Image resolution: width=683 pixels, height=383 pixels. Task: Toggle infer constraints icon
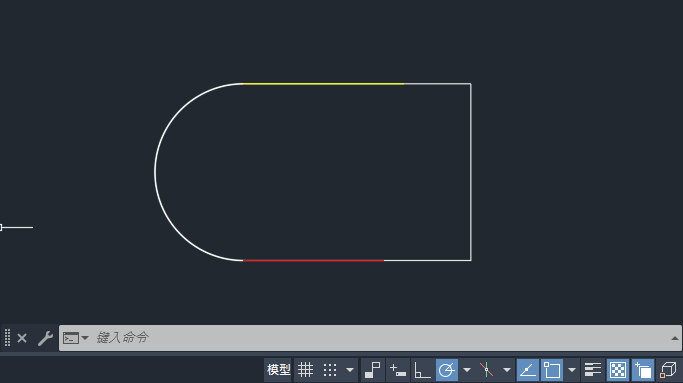tap(372, 370)
